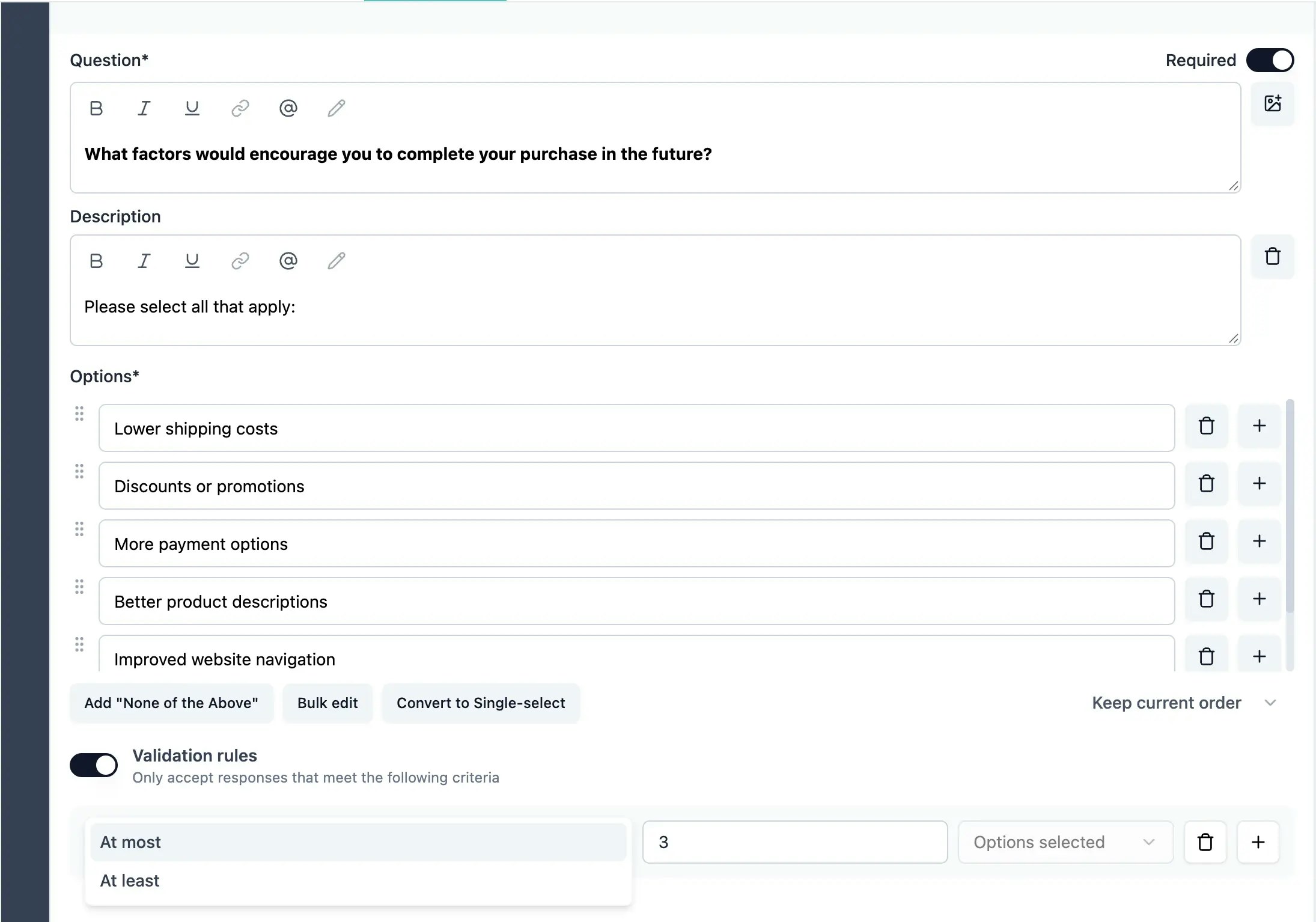The height and width of the screenshot is (922, 1316).
Task: Select the pencil edit icon in the Description toolbar
Action: pos(335,261)
